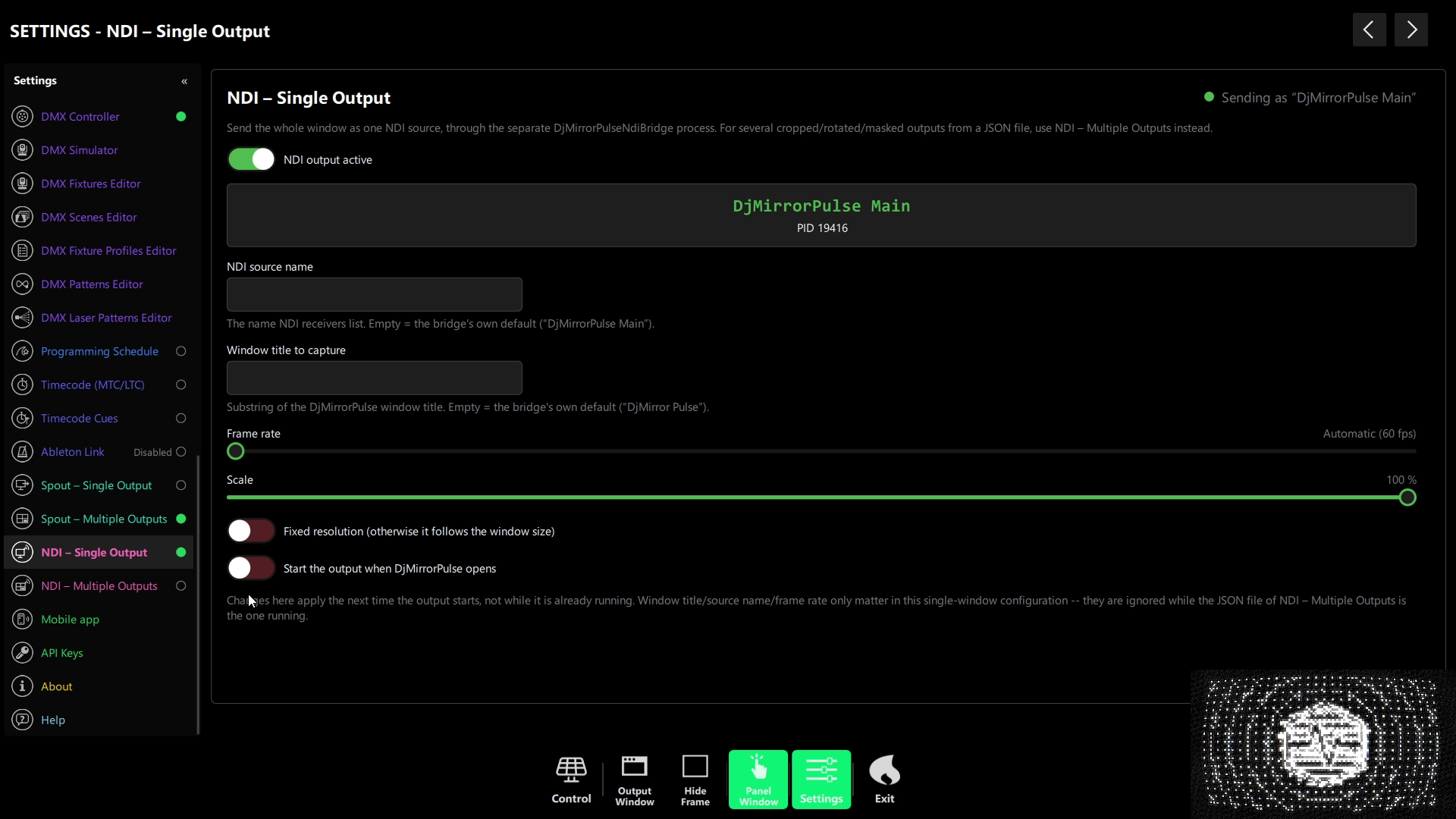Select NDI – Multiple Outputs menu entry
Image resolution: width=1456 pixels, height=819 pixels.
click(99, 585)
